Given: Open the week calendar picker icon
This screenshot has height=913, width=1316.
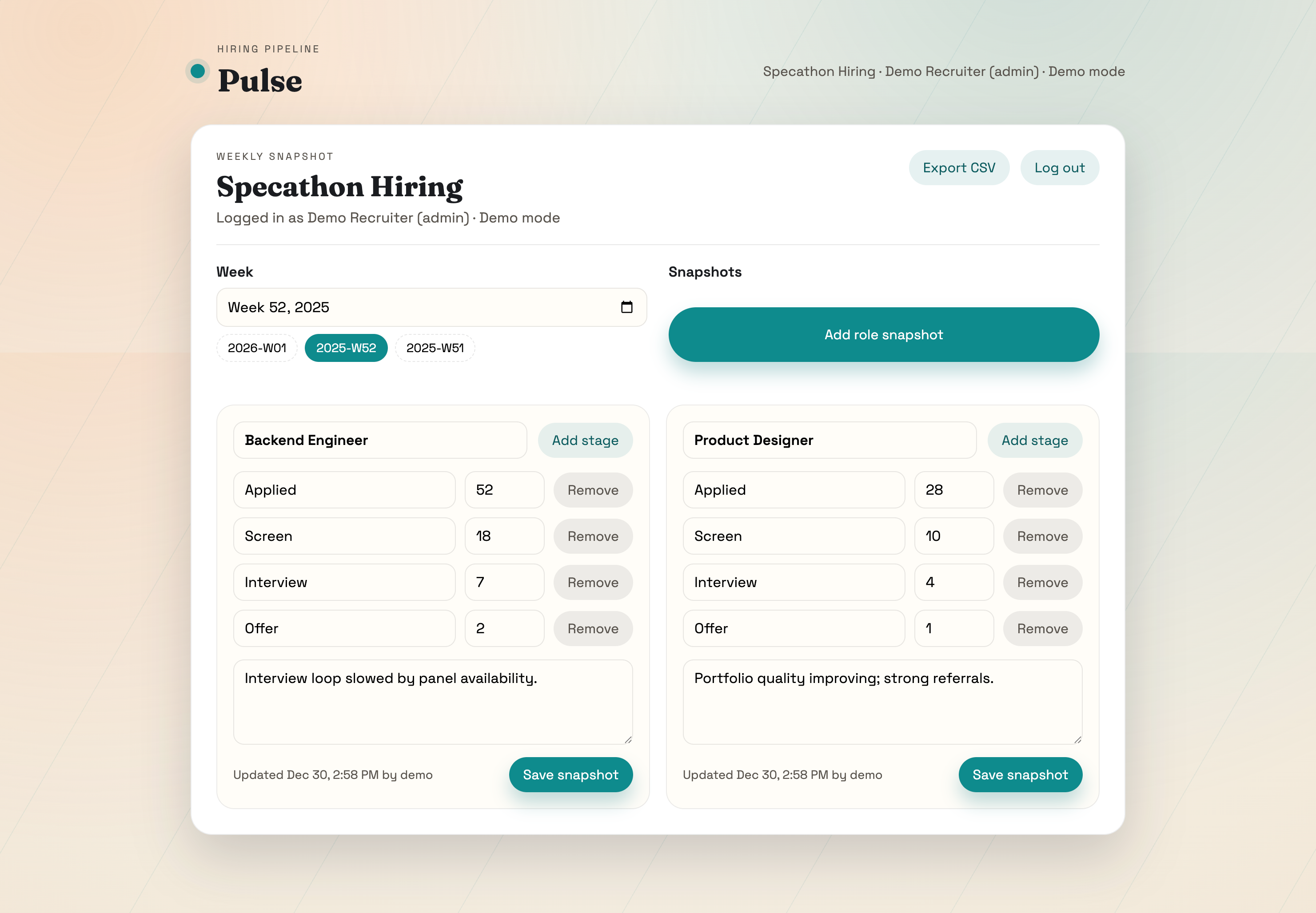Looking at the screenshot, I should coord(628,307).
